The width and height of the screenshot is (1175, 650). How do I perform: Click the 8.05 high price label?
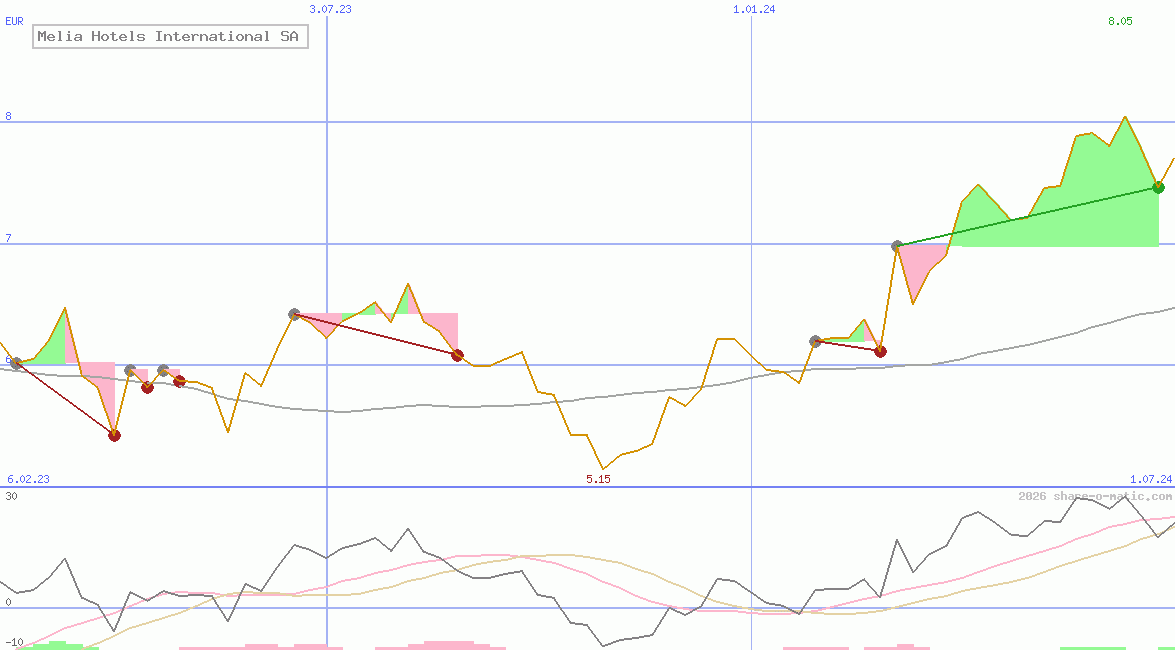[x=1120, y=21]
